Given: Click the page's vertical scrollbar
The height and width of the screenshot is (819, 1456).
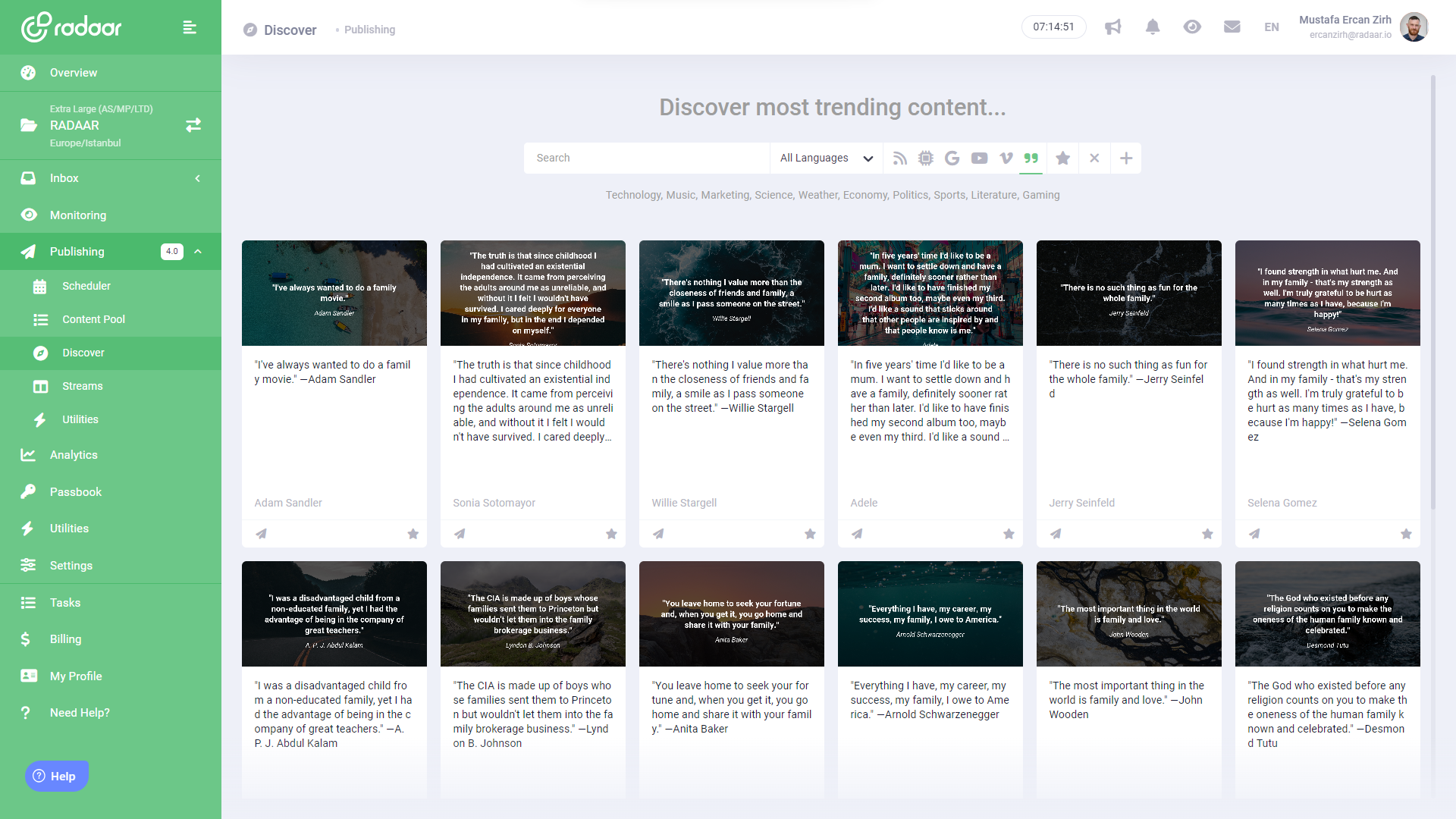Looking at the screenshot, I should 1432,292.
